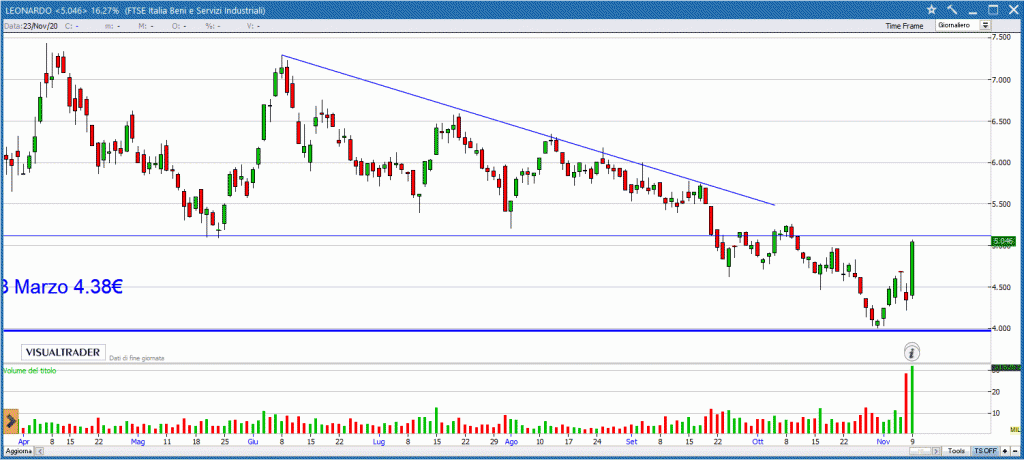Click the scroll-right arrow beside Tools
This screenshot has height=460, width=1024.
[936, 452]
